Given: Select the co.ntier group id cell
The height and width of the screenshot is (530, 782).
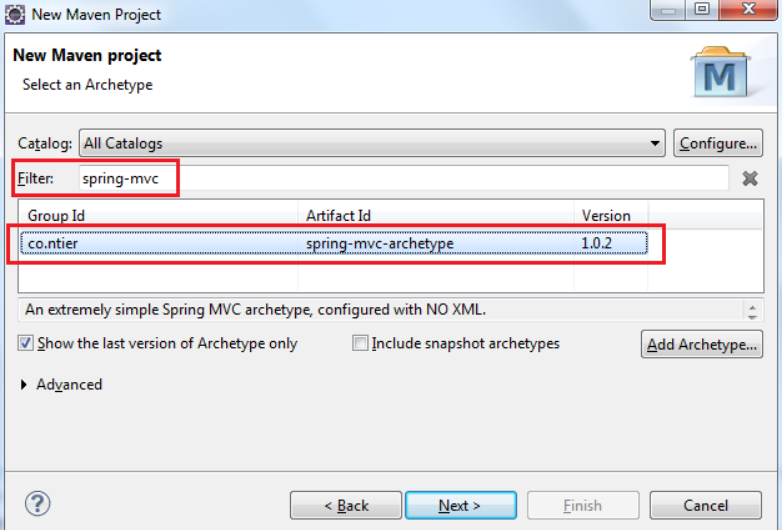Looking at the screenshot, I should [160, 243].
